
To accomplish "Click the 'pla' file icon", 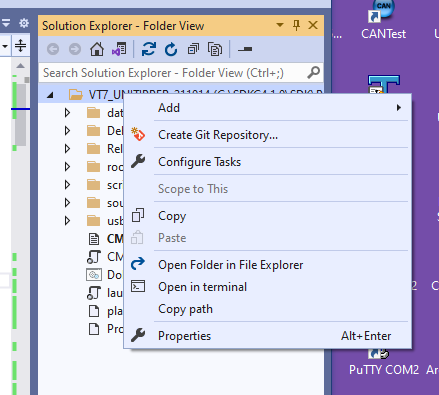I will (94, 311).
